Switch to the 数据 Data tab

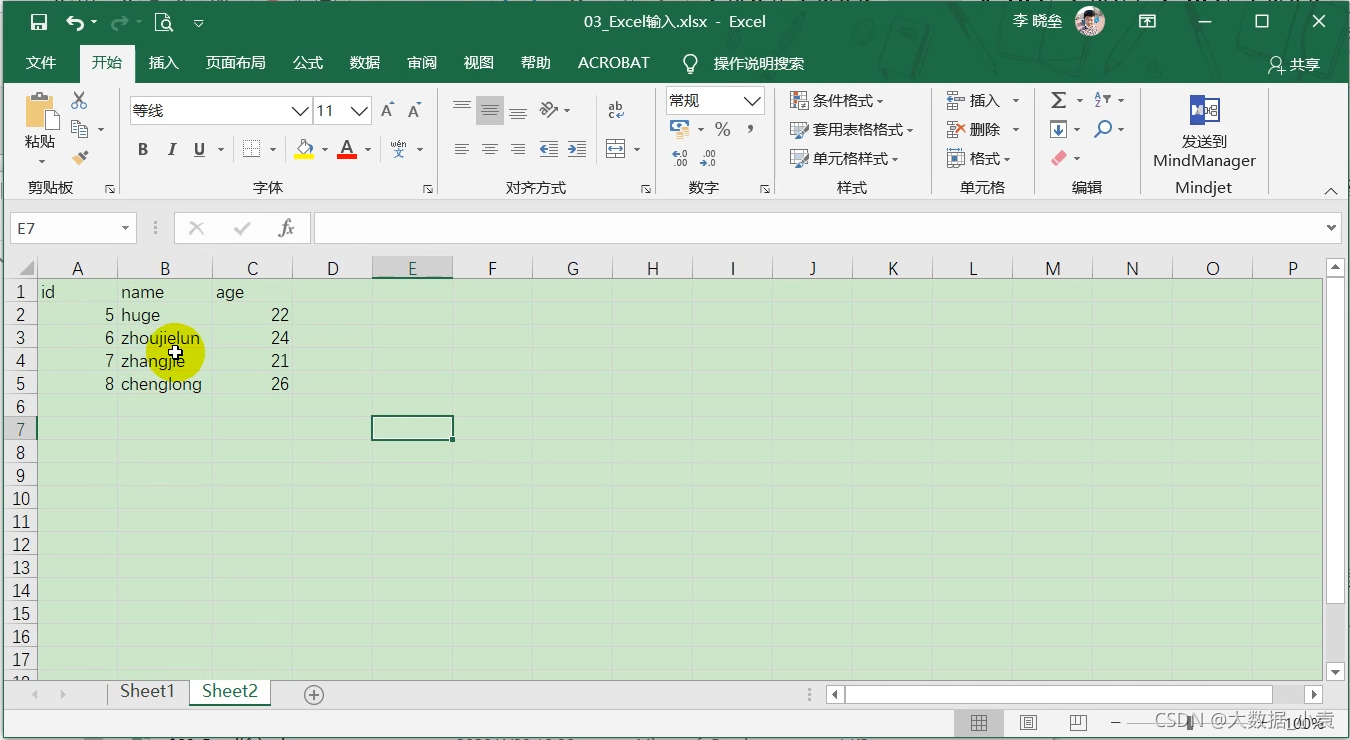tap(365, 62)
